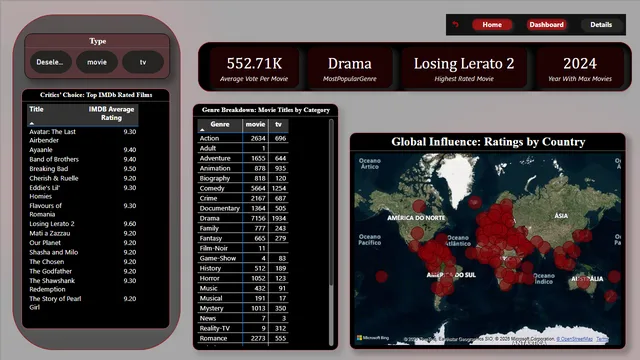Screen dimensions: 640x360
Task: Click the 2024 Year With Max Movies card
Action: tap(580, 68)
